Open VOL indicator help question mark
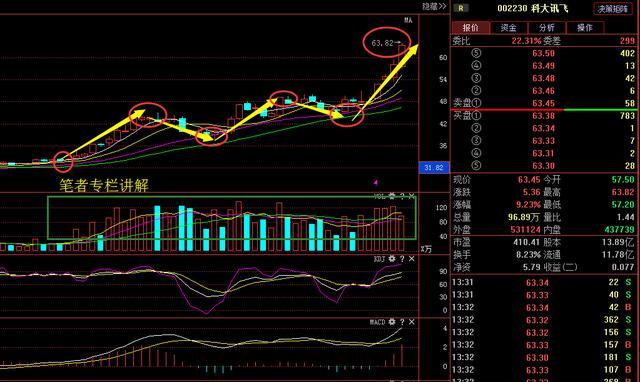 coord(402,196)
